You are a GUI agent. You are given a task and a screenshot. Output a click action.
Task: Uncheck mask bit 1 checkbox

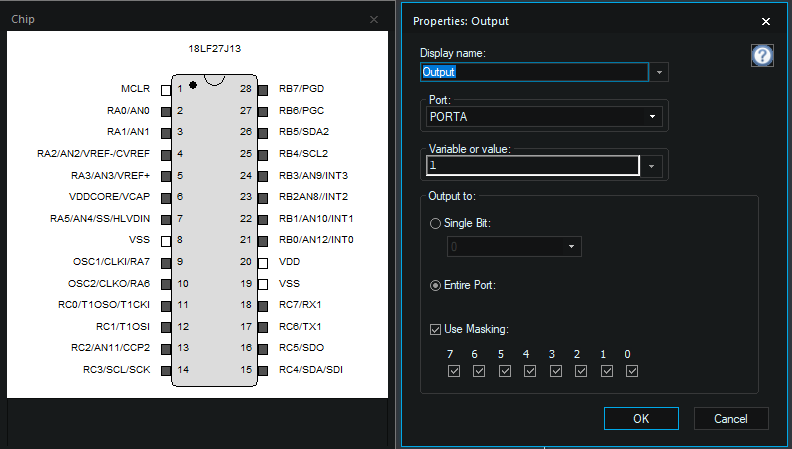(607, 371)
